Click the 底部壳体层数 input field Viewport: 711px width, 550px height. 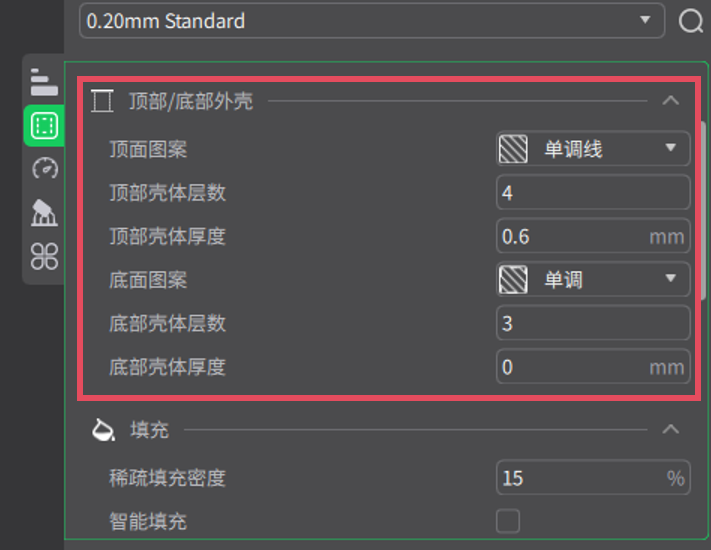592,324
